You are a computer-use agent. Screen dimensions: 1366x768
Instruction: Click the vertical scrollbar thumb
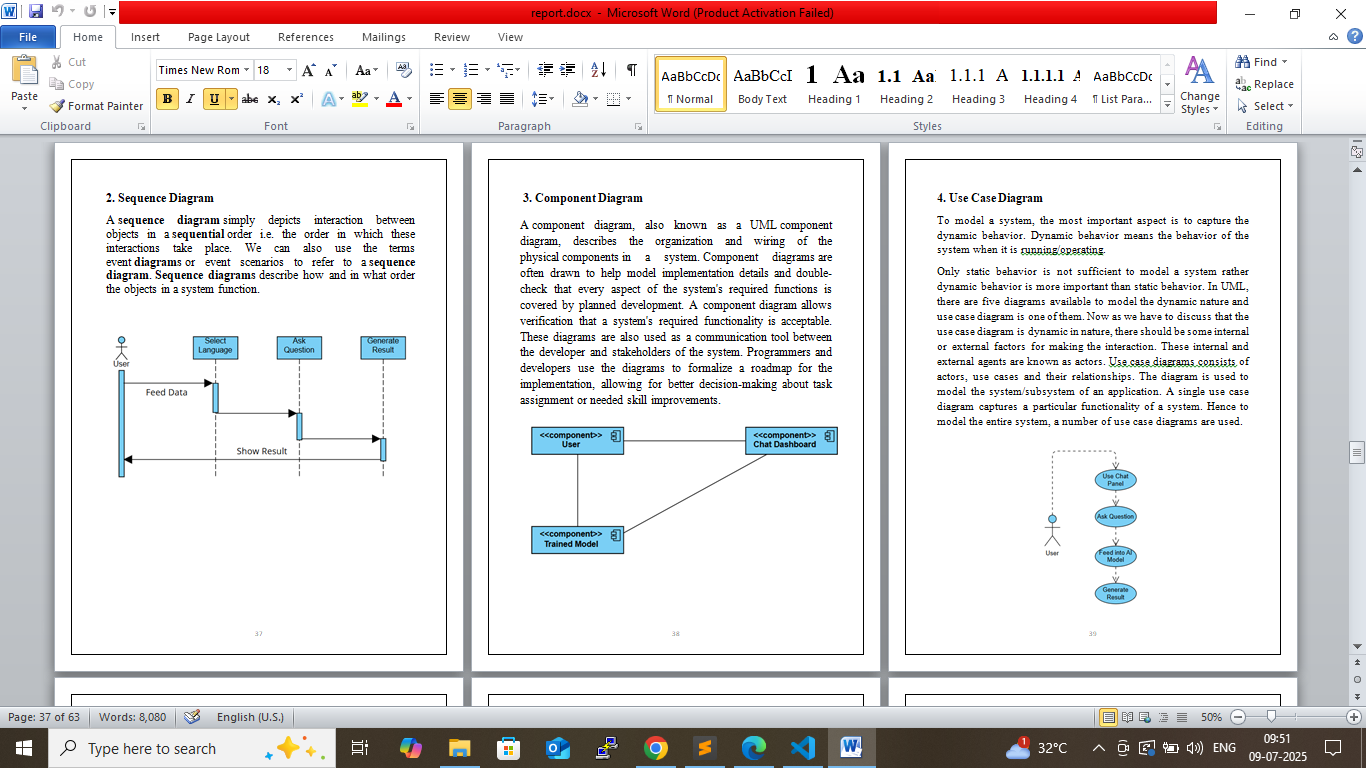pyautogui.click(x=1357, y=452)
